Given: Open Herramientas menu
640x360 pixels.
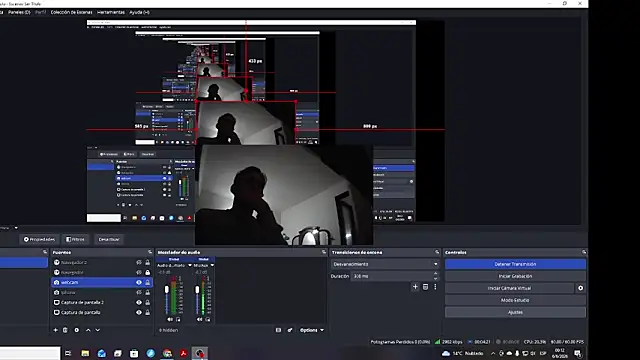Looking at the screenshot, I should click(111, 12).
